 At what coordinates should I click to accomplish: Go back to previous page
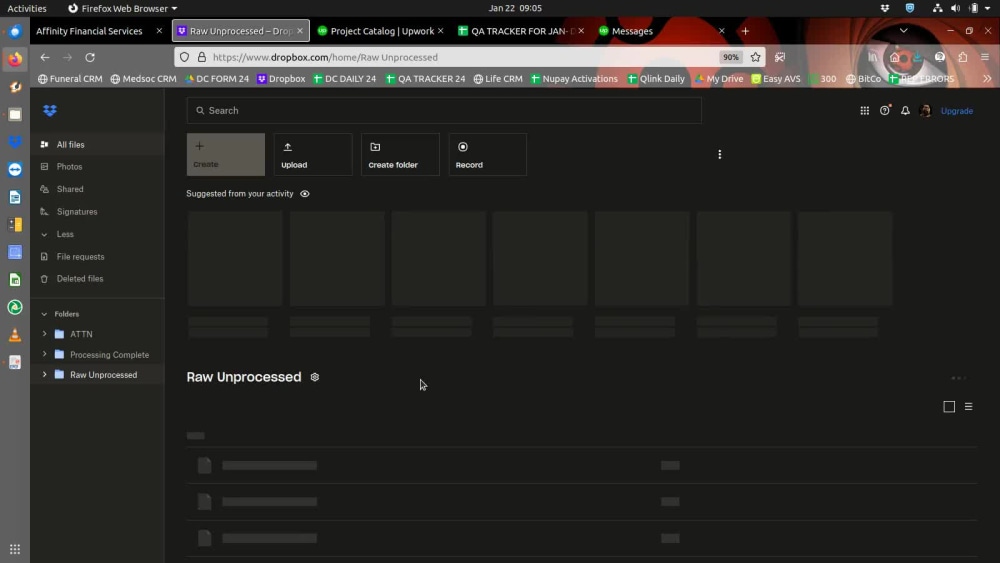point(45,57)
